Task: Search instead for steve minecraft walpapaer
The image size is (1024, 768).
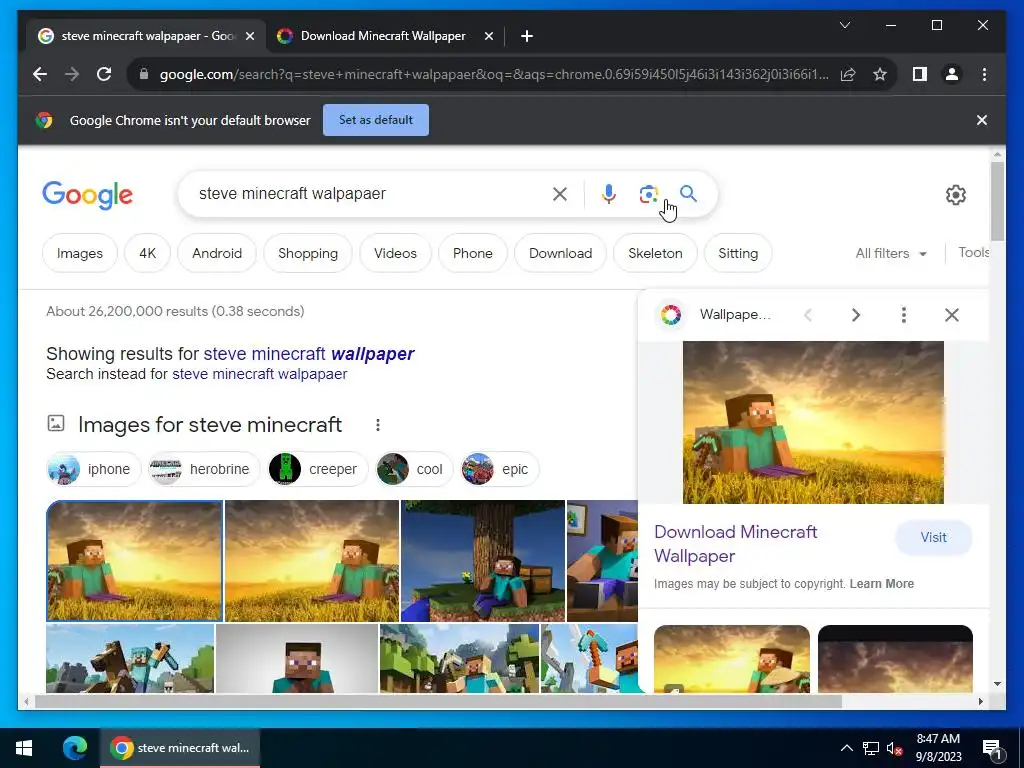Action: click(x=259, y=374)
